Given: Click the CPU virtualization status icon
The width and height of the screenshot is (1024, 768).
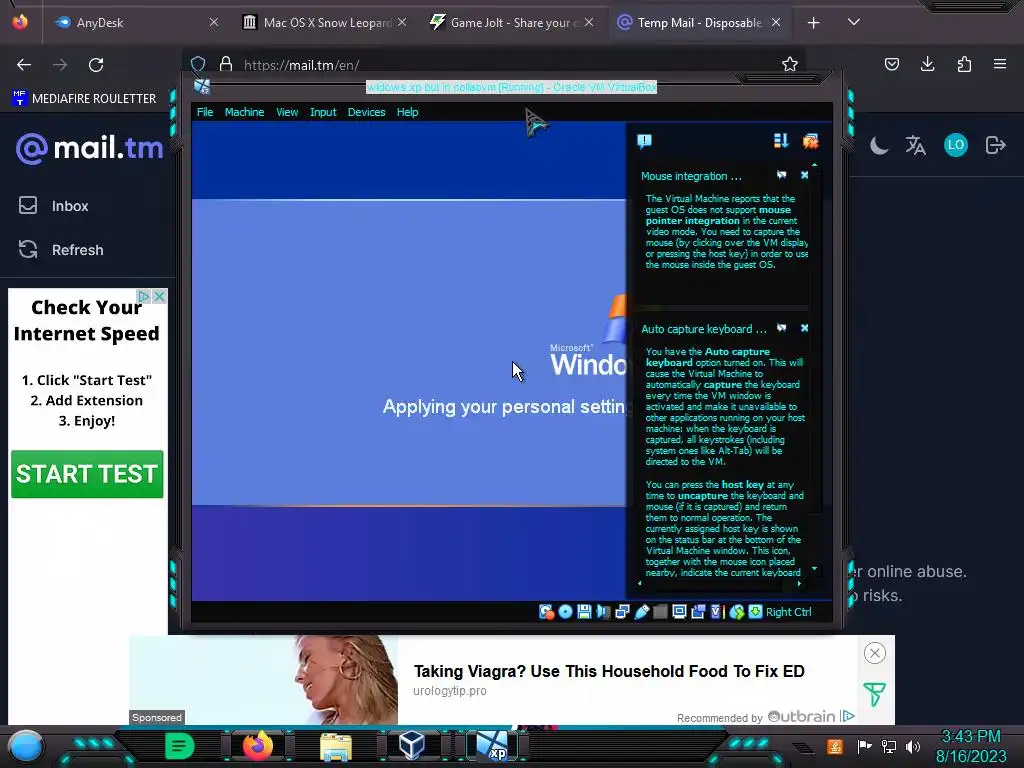Looking at the screenshot, I should (717, 612).
